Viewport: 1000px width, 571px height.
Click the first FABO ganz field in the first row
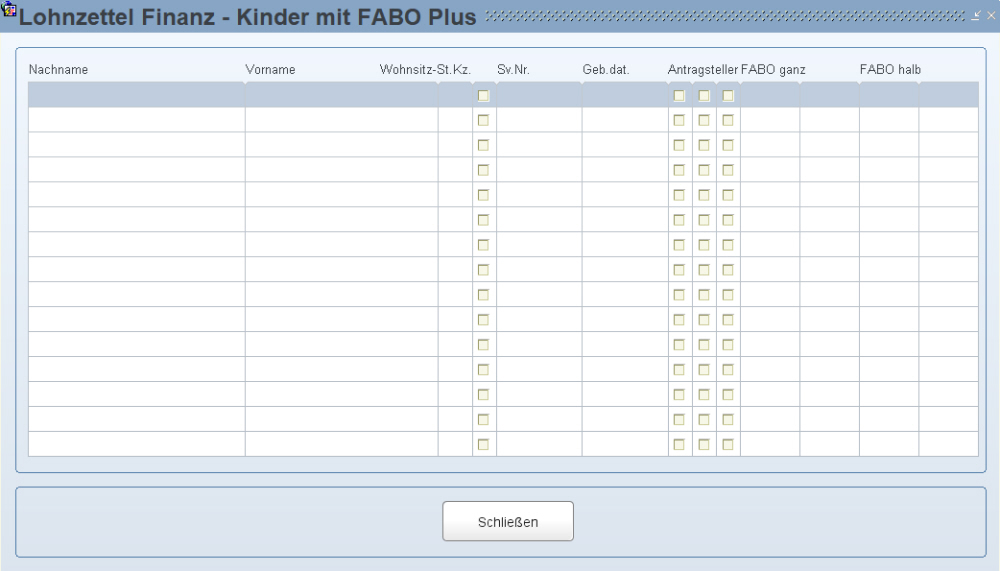(x=769, y=95)
